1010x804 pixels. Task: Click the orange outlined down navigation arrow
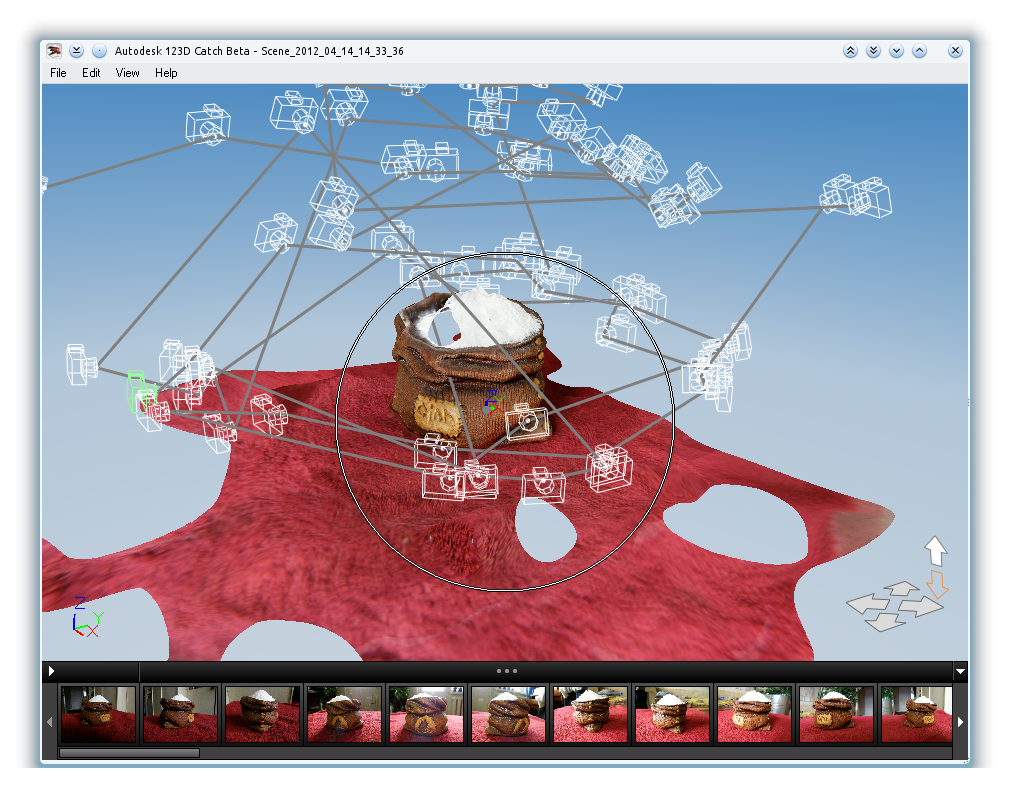click(937, 583)
